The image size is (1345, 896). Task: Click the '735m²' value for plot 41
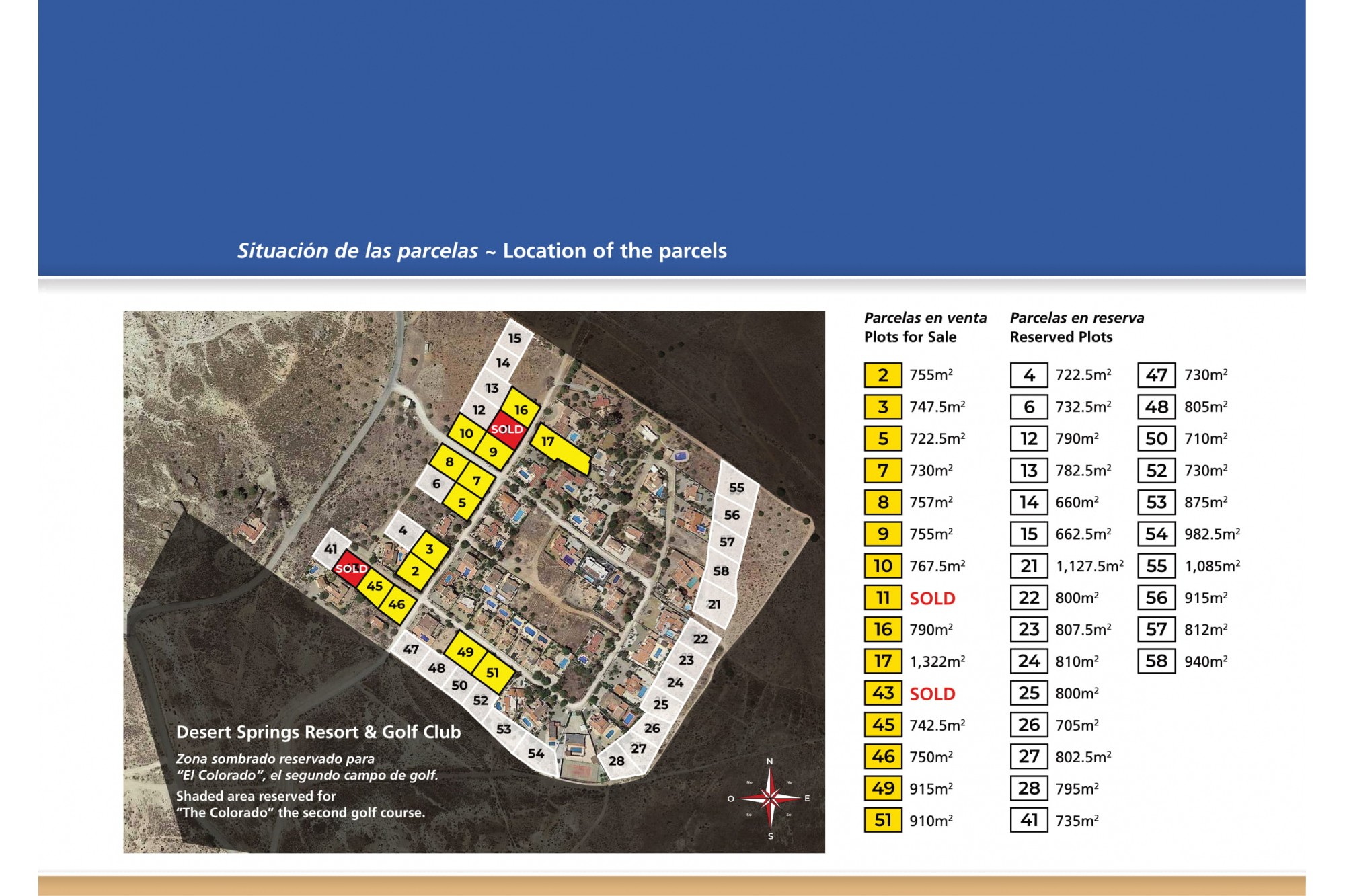point(1077,821)
